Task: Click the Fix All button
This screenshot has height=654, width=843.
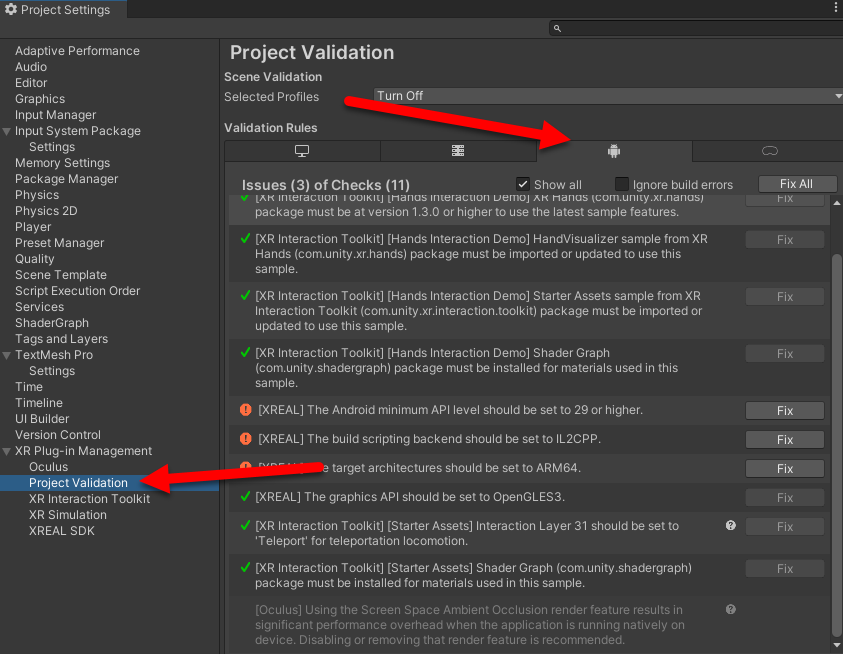Action: tap(797, 184)
